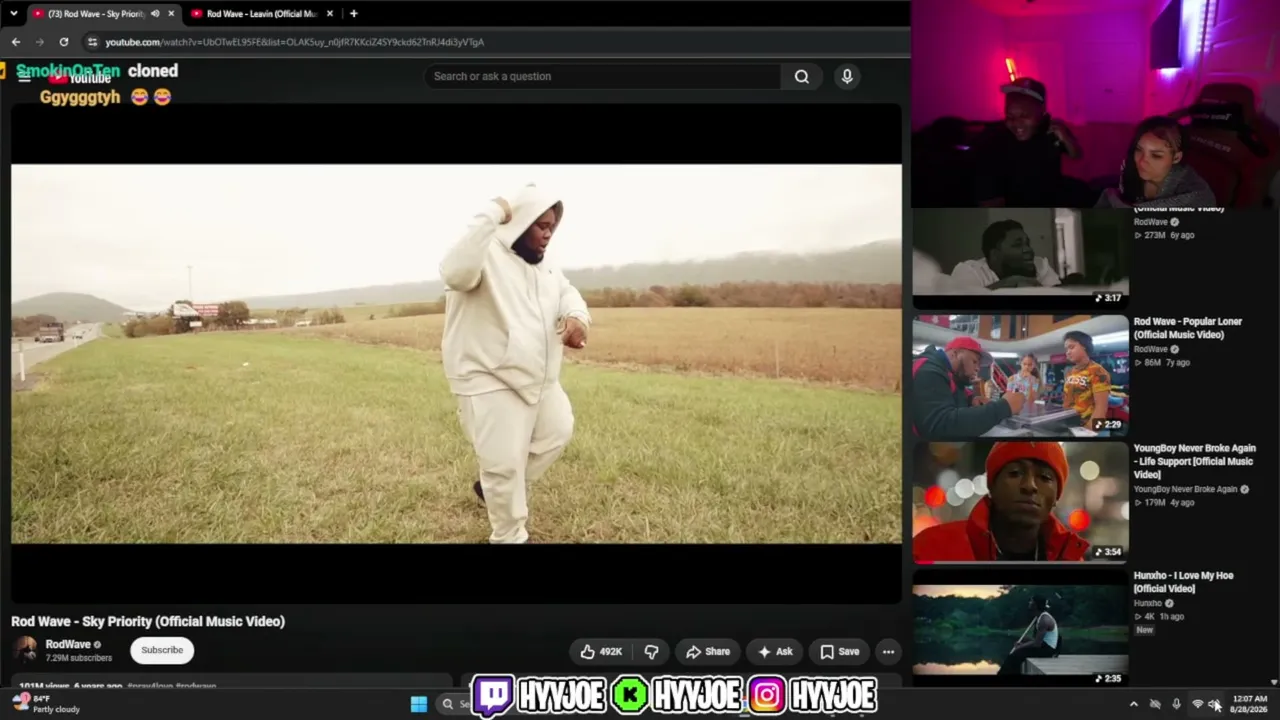1280x720 pixels.
Task: Dislike the Sky Priority video
Action: (x=651, y=651)
